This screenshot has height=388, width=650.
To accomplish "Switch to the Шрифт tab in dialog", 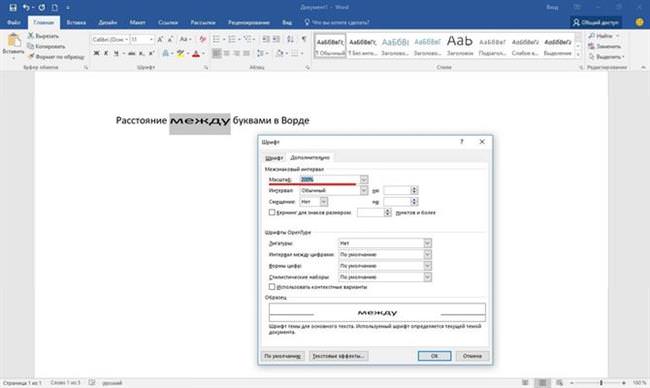I will pos(274,158).
